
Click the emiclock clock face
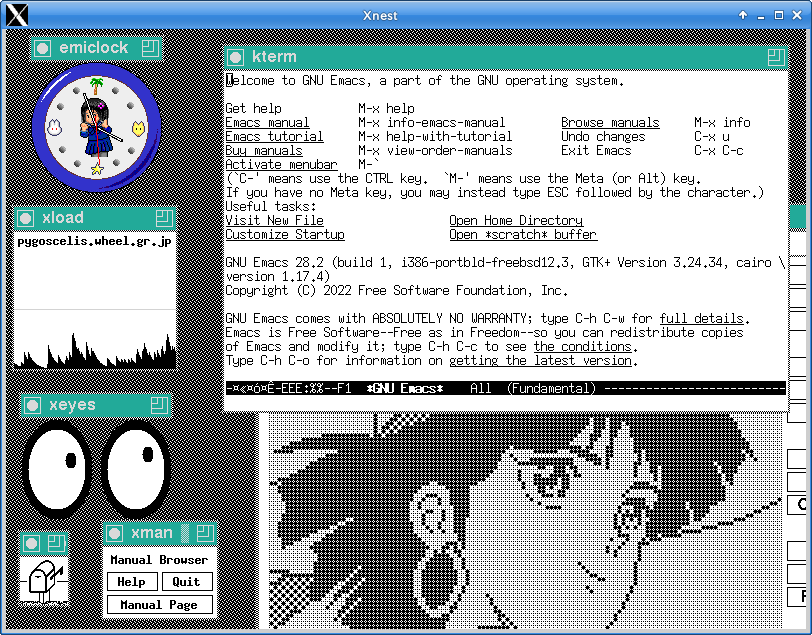coord(96,127)
